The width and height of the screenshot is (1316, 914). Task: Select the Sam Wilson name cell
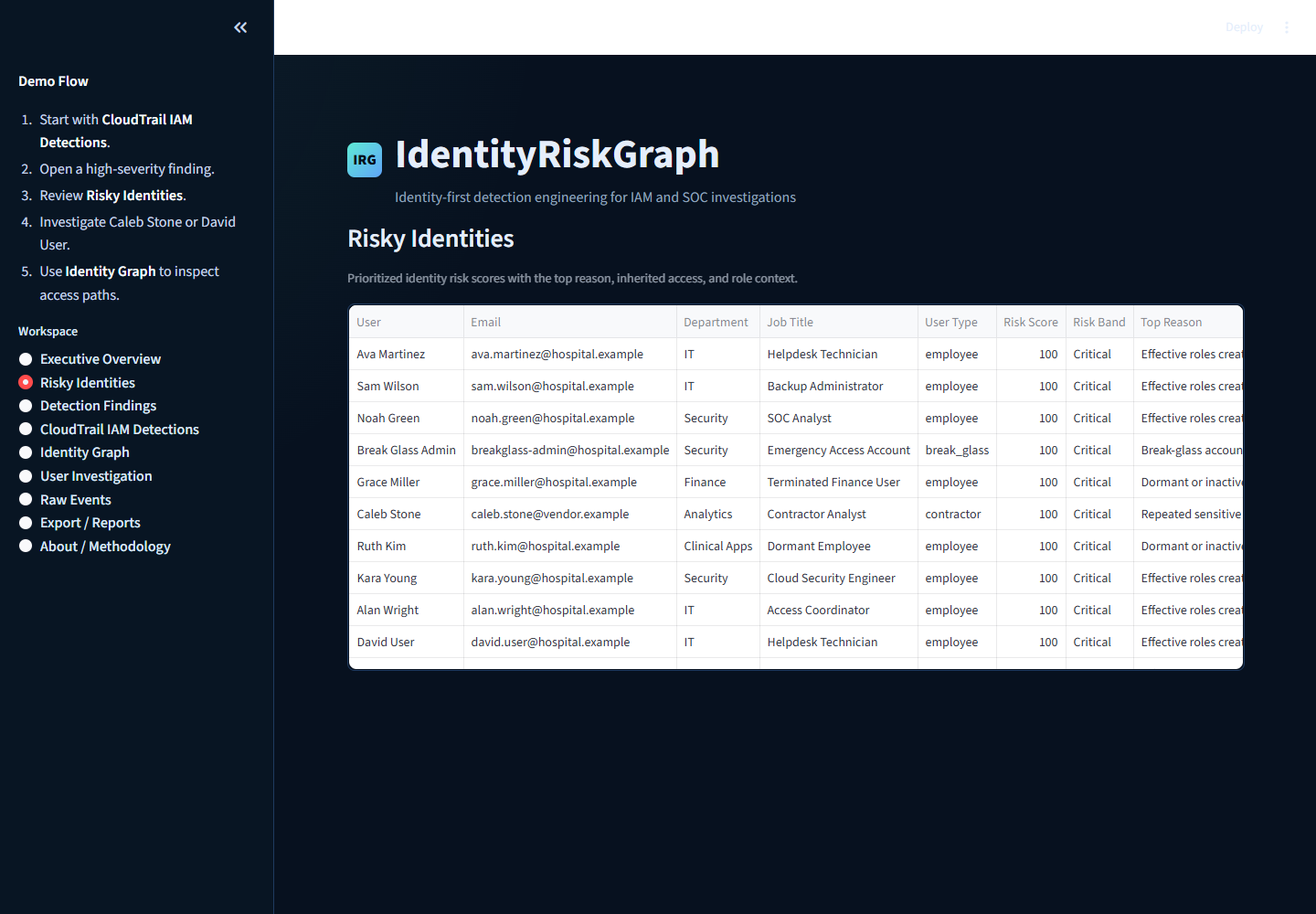[x=407, y=386]
